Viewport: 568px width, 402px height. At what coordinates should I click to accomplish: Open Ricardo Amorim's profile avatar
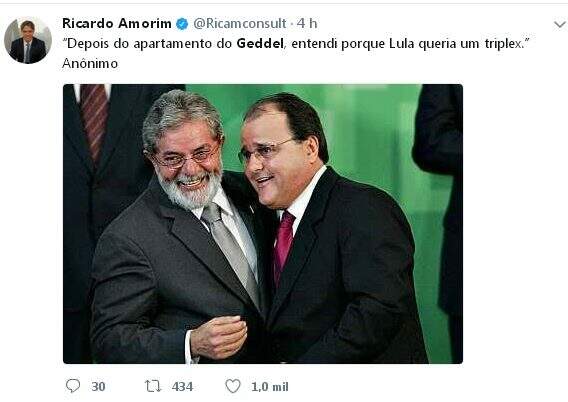(x=28, y=40)
